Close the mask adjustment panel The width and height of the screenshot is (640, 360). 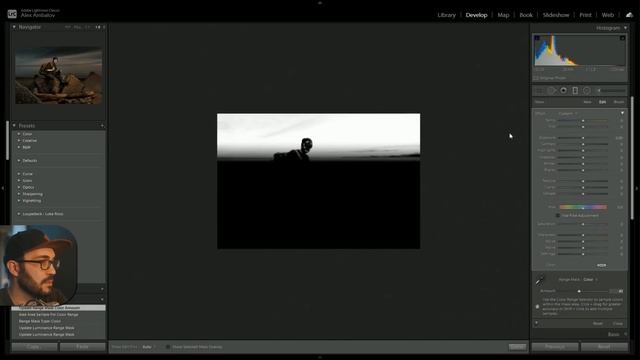click(618, 324)
